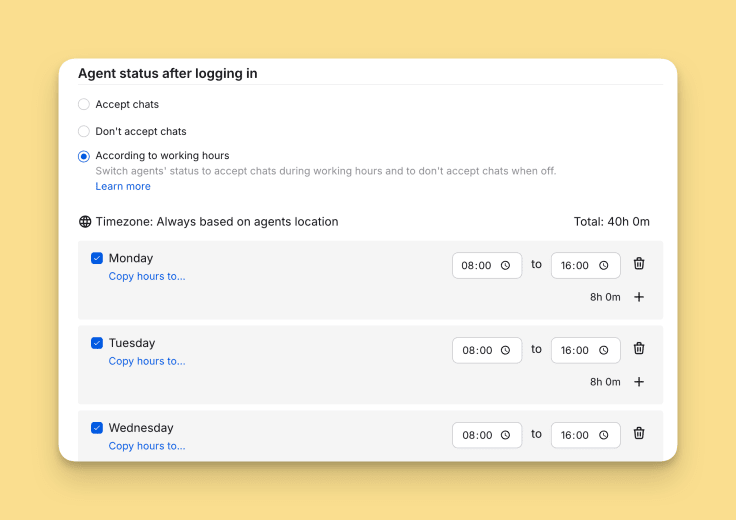
Task: Click clock icon in Wednesday start time
Action: 505,436
